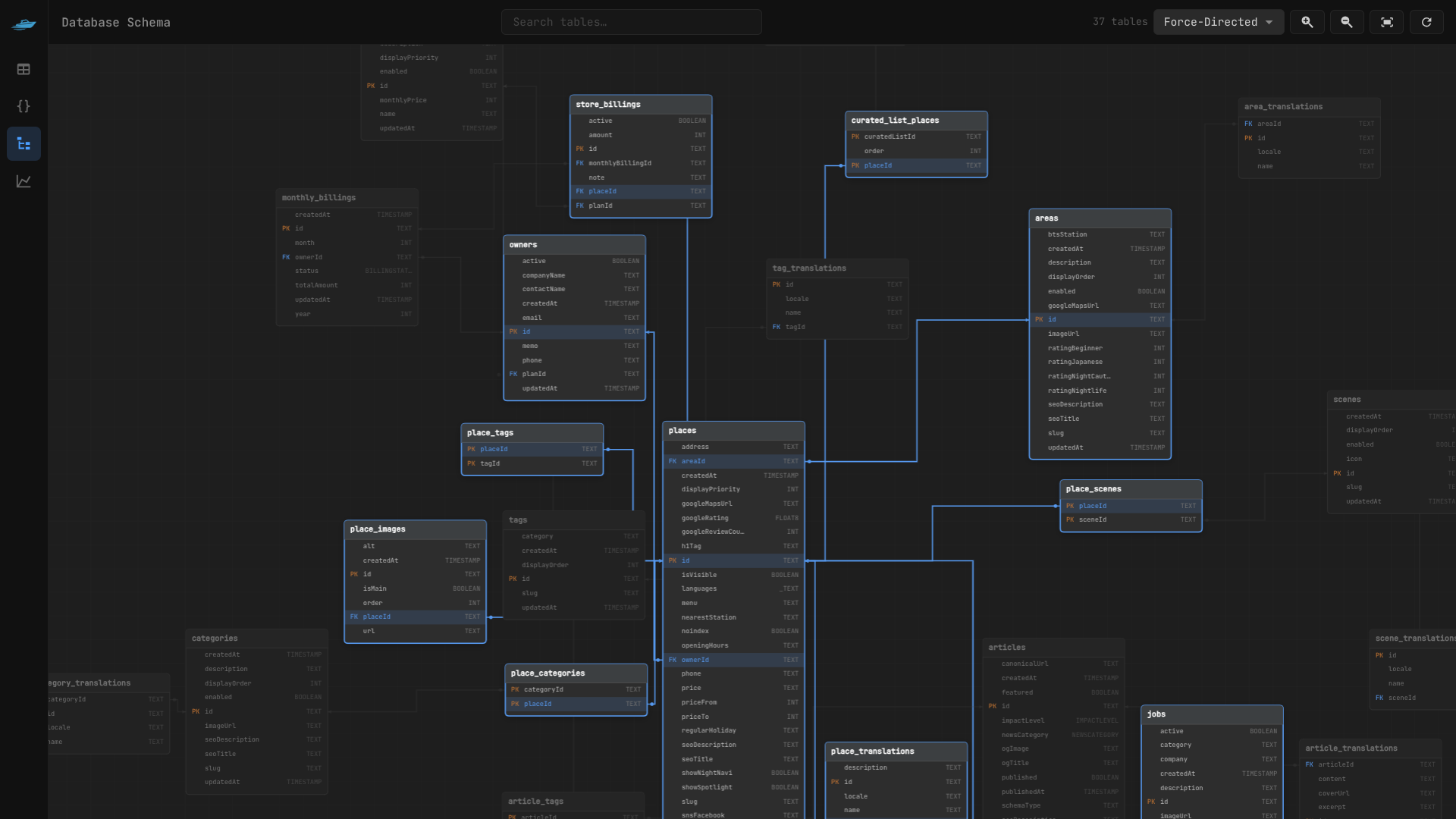Focus the Search tables input field
This screenshot has width=1456, height=819.
point(632,22)
